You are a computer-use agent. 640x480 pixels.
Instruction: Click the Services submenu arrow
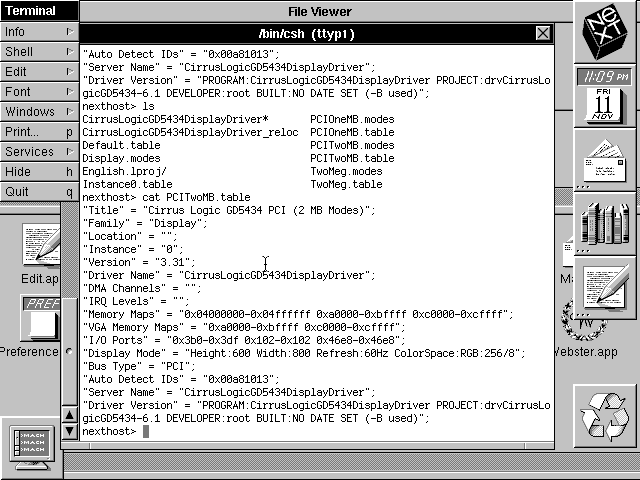point(70,151)
